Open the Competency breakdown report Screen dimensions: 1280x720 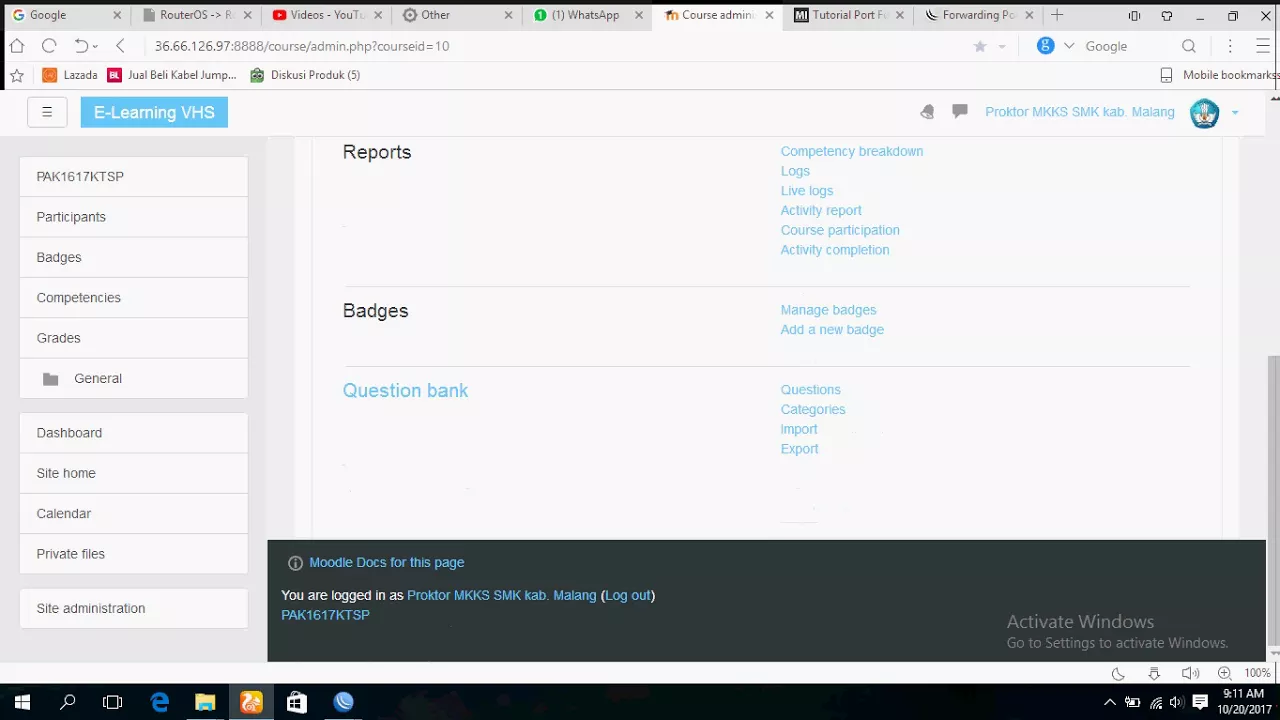(x=852, y=151)
